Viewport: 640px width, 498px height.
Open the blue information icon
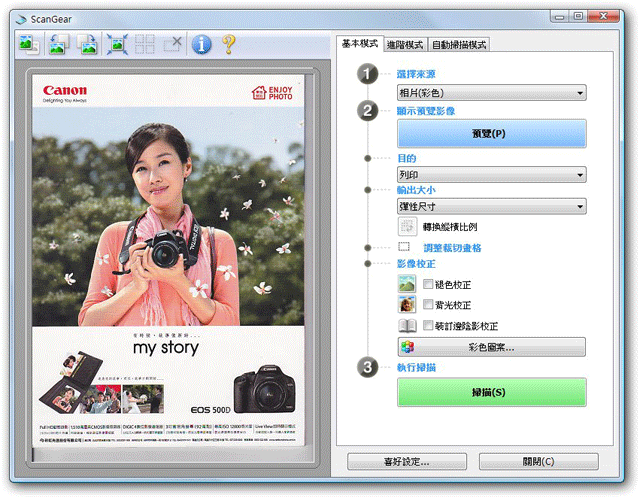202,44
